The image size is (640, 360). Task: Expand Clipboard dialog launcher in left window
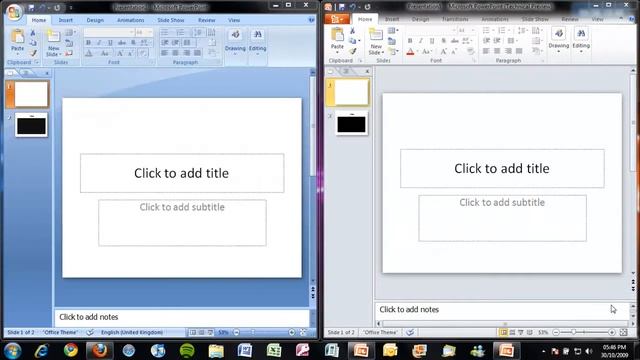pyautogui.click(x=36, y=62)
